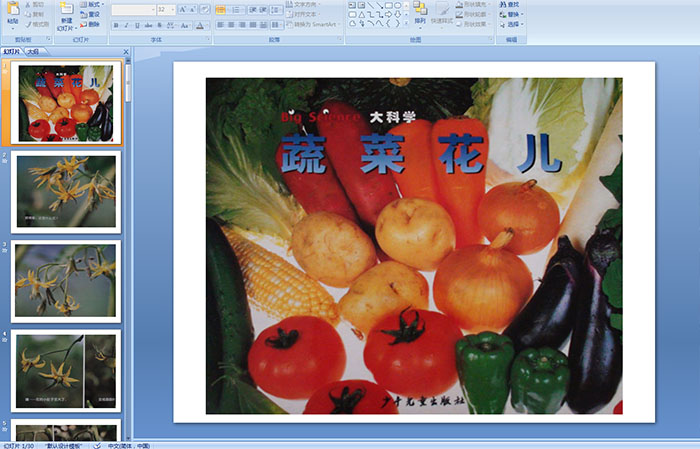Viewport: 700px width, 449px height.
Task: Open the Quick Styles (快速样式) gallery
Action: [442, 14]
